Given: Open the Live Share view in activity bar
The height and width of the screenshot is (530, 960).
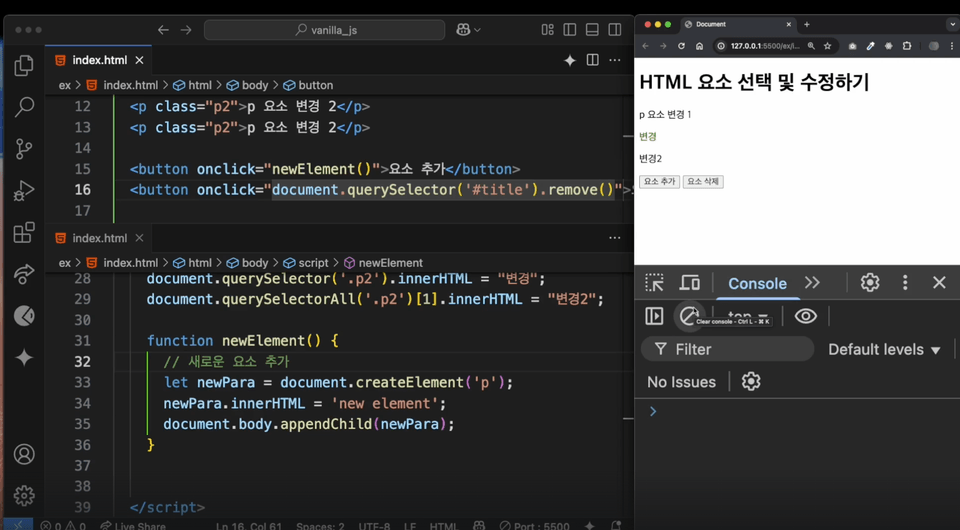Looking at the screenshot, I should point(24,274).
